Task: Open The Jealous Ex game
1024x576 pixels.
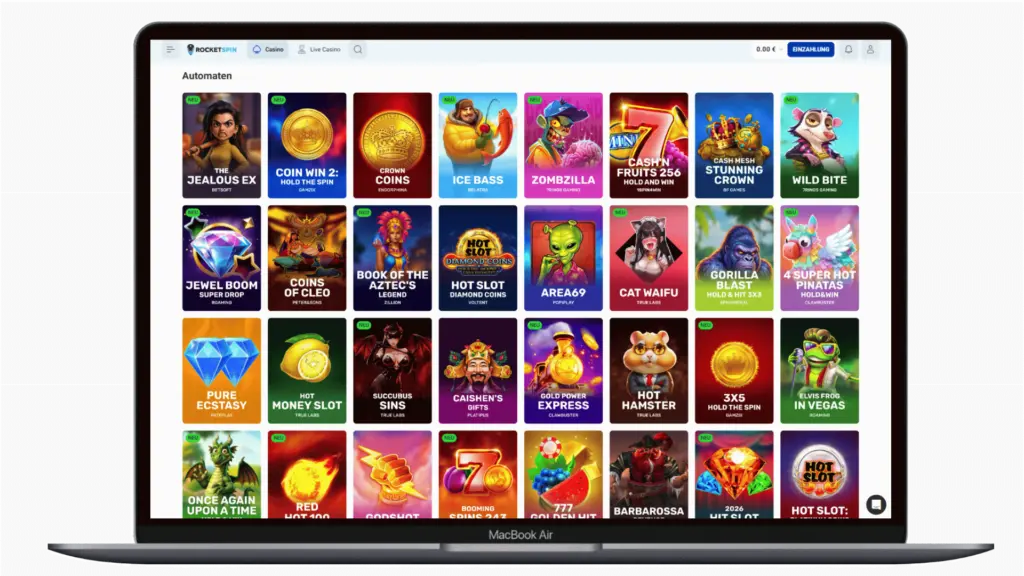Action: 221,145
